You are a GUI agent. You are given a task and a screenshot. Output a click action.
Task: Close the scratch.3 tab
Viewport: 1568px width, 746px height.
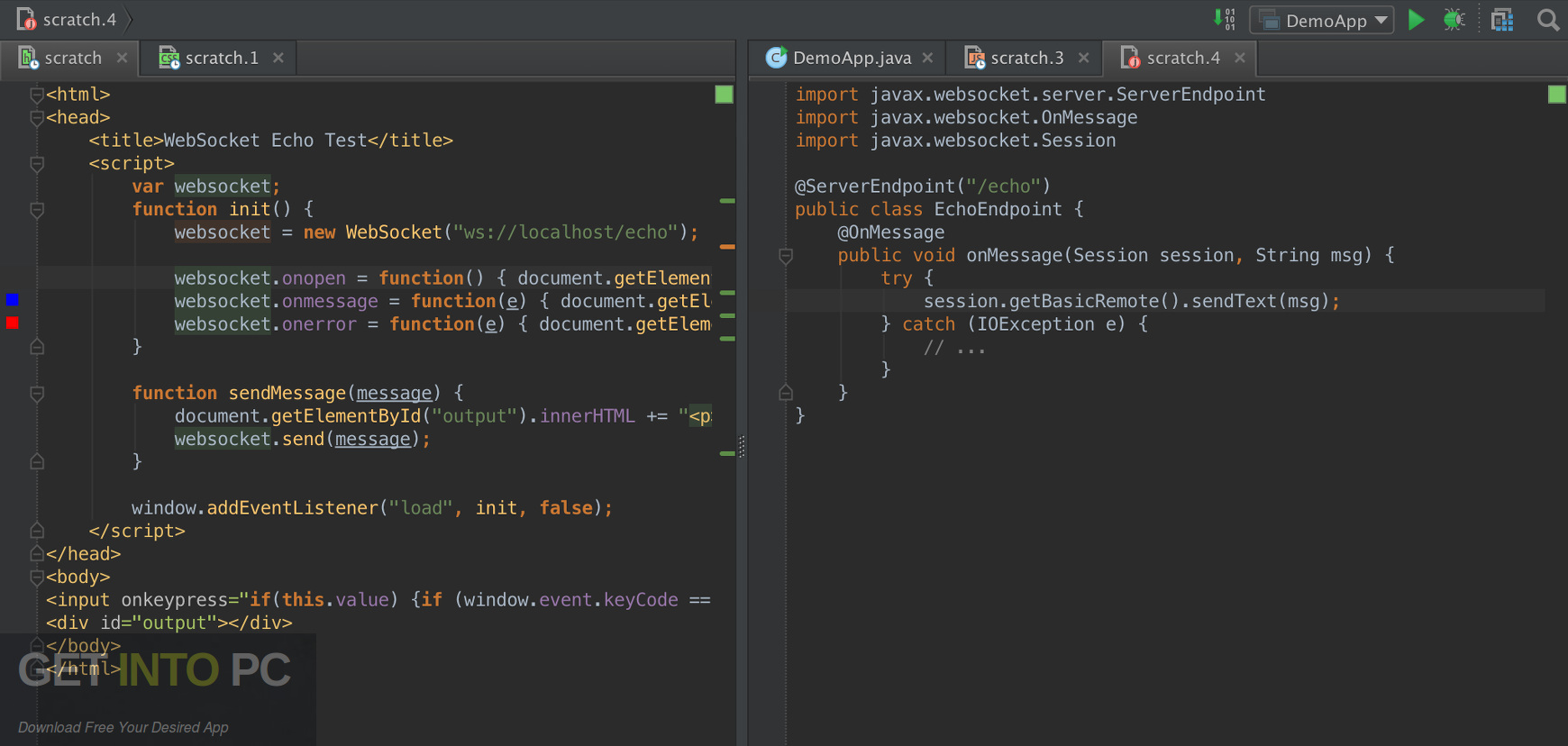1083,58
